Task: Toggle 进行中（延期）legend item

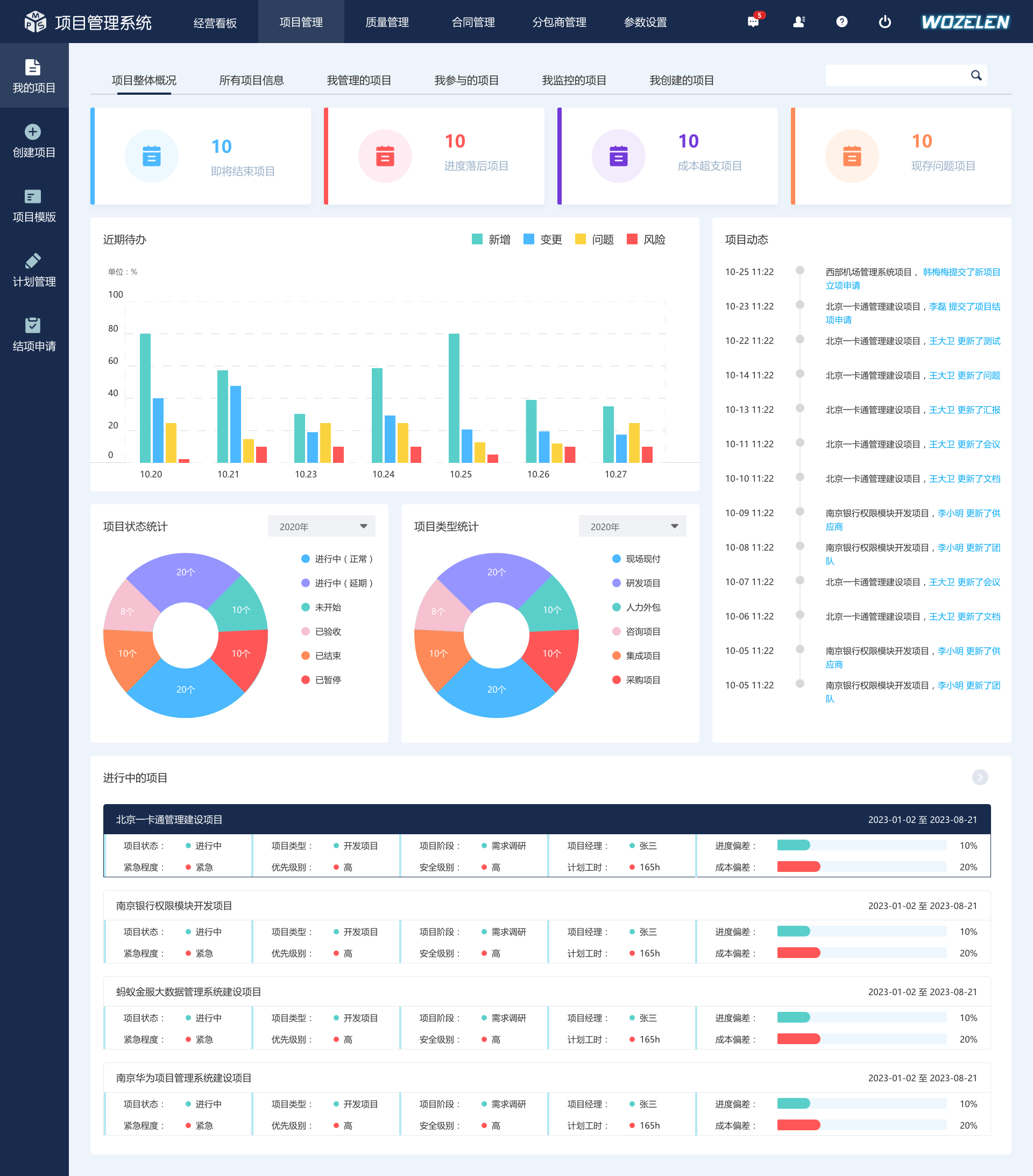Action: 338,583
